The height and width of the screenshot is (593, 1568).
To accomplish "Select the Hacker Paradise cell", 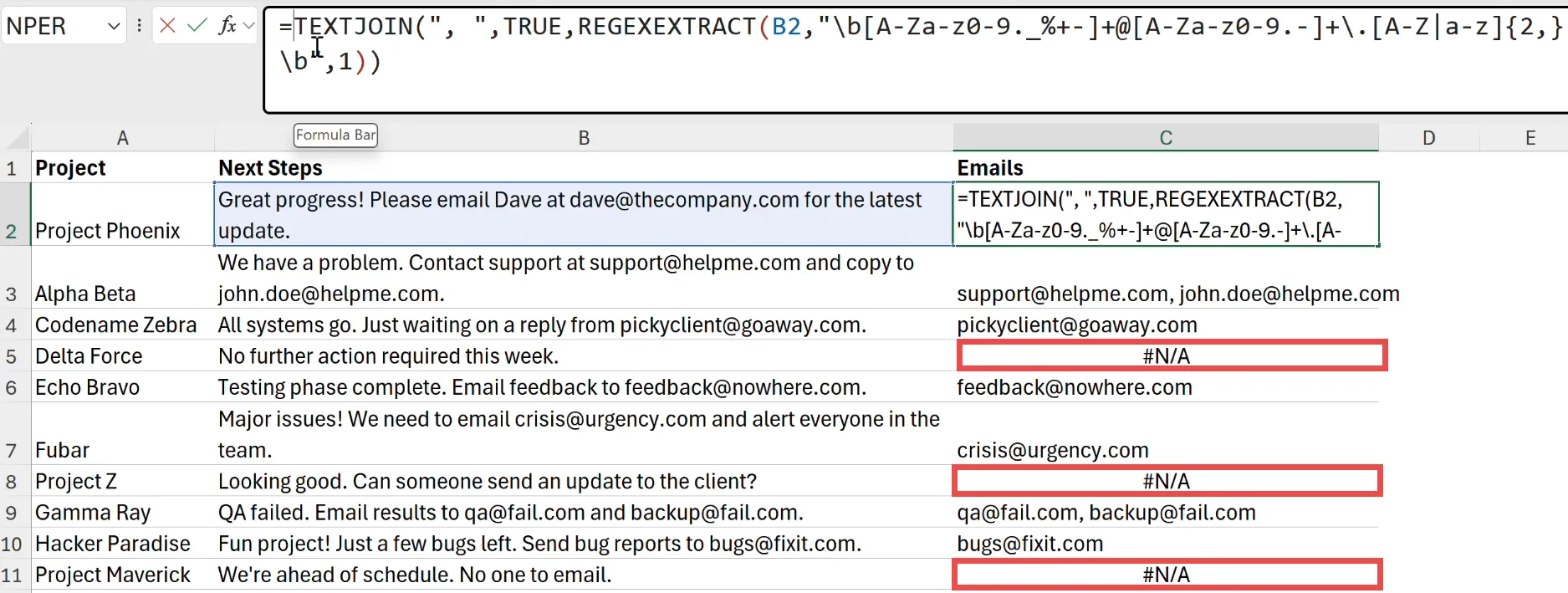I will (x=123, y=544).
